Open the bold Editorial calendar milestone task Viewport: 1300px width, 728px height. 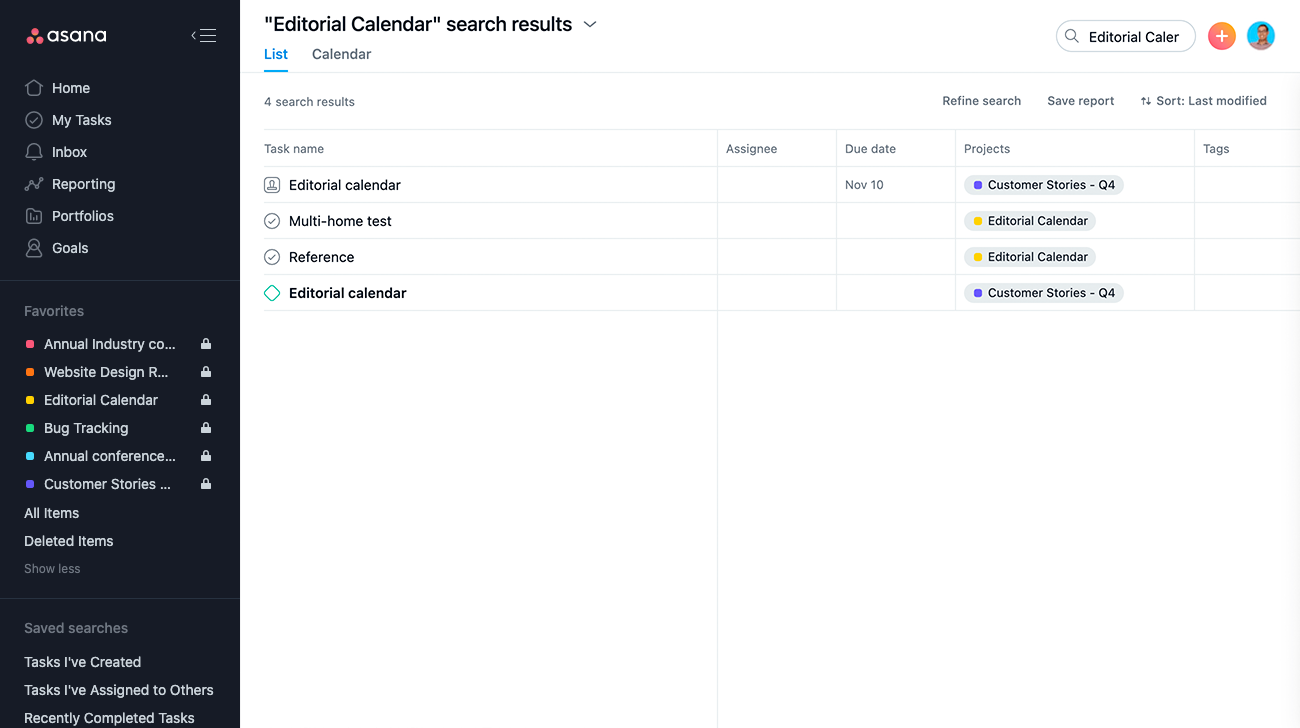[347, 293]
